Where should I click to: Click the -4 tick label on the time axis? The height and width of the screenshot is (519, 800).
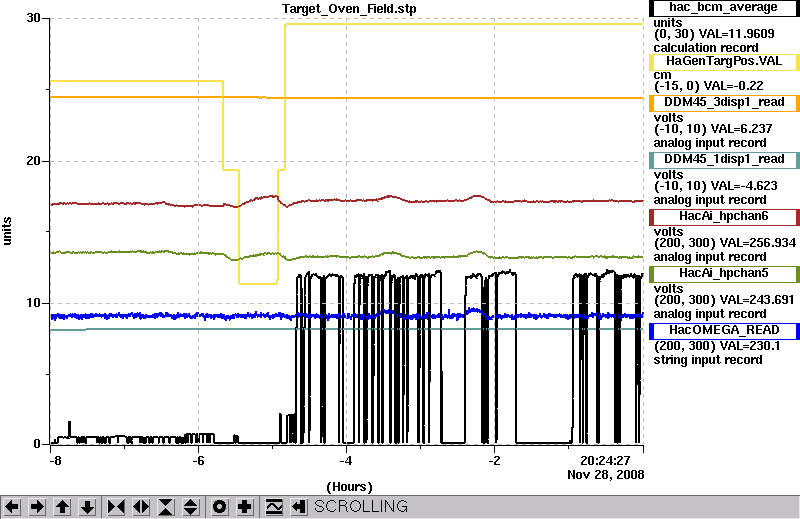pyautogui.click(x=346, y=461)
